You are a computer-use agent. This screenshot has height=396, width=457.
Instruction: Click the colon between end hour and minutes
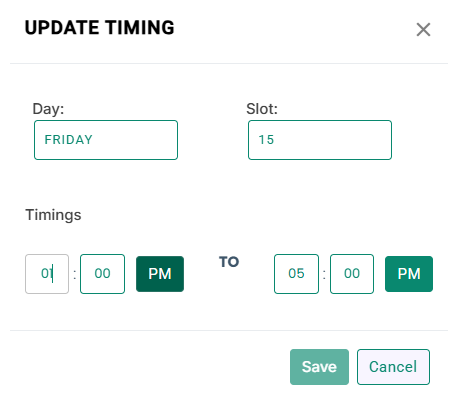coord(324,275)
